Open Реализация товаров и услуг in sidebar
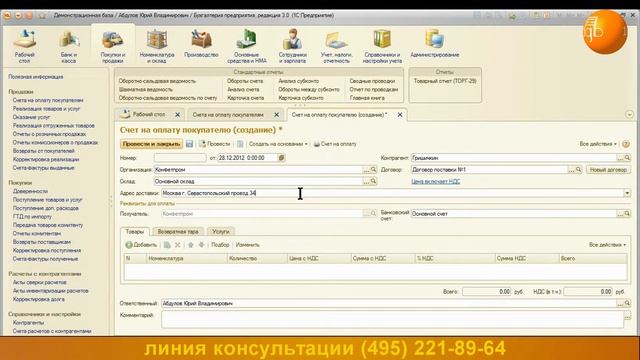Screen dimensions: 640x360 tap(46, 109)
